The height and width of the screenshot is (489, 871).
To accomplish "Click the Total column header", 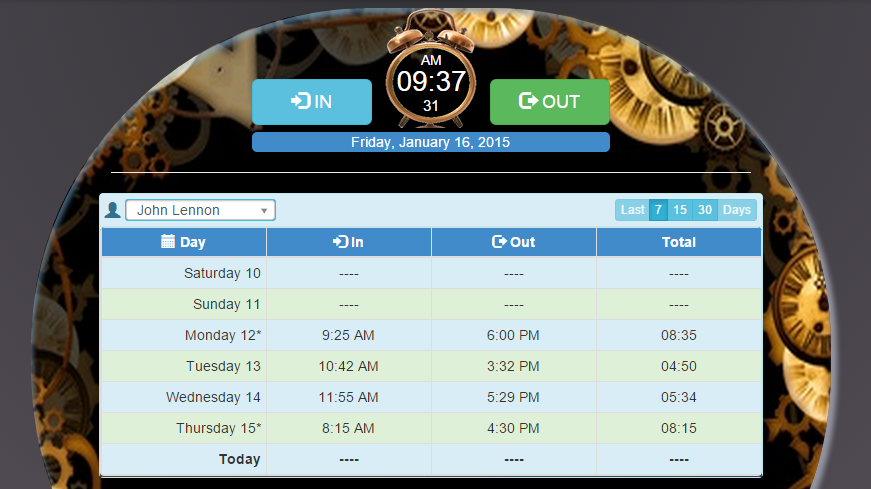I will pos(678,242).
